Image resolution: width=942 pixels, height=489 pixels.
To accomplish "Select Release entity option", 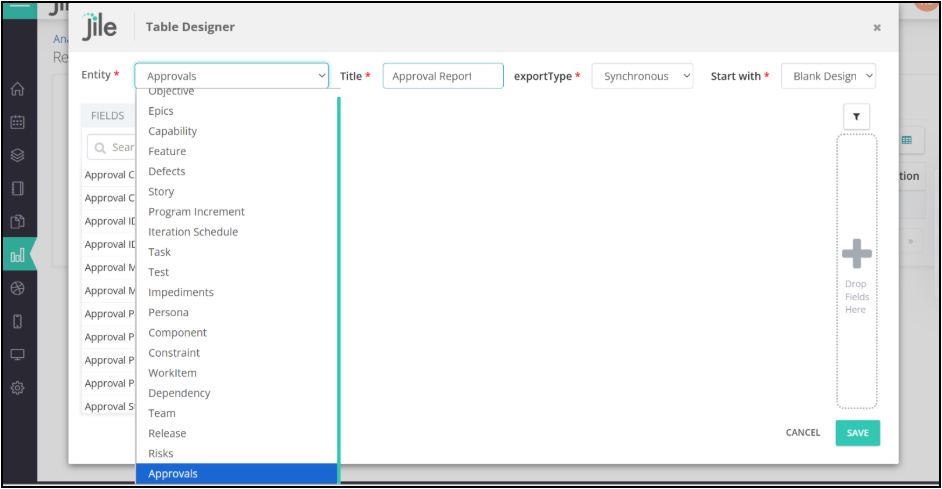I will [236, 433].
